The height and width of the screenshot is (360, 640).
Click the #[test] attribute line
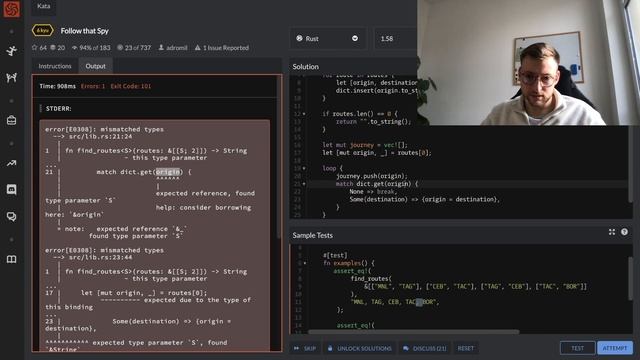[x=336, y=256]
